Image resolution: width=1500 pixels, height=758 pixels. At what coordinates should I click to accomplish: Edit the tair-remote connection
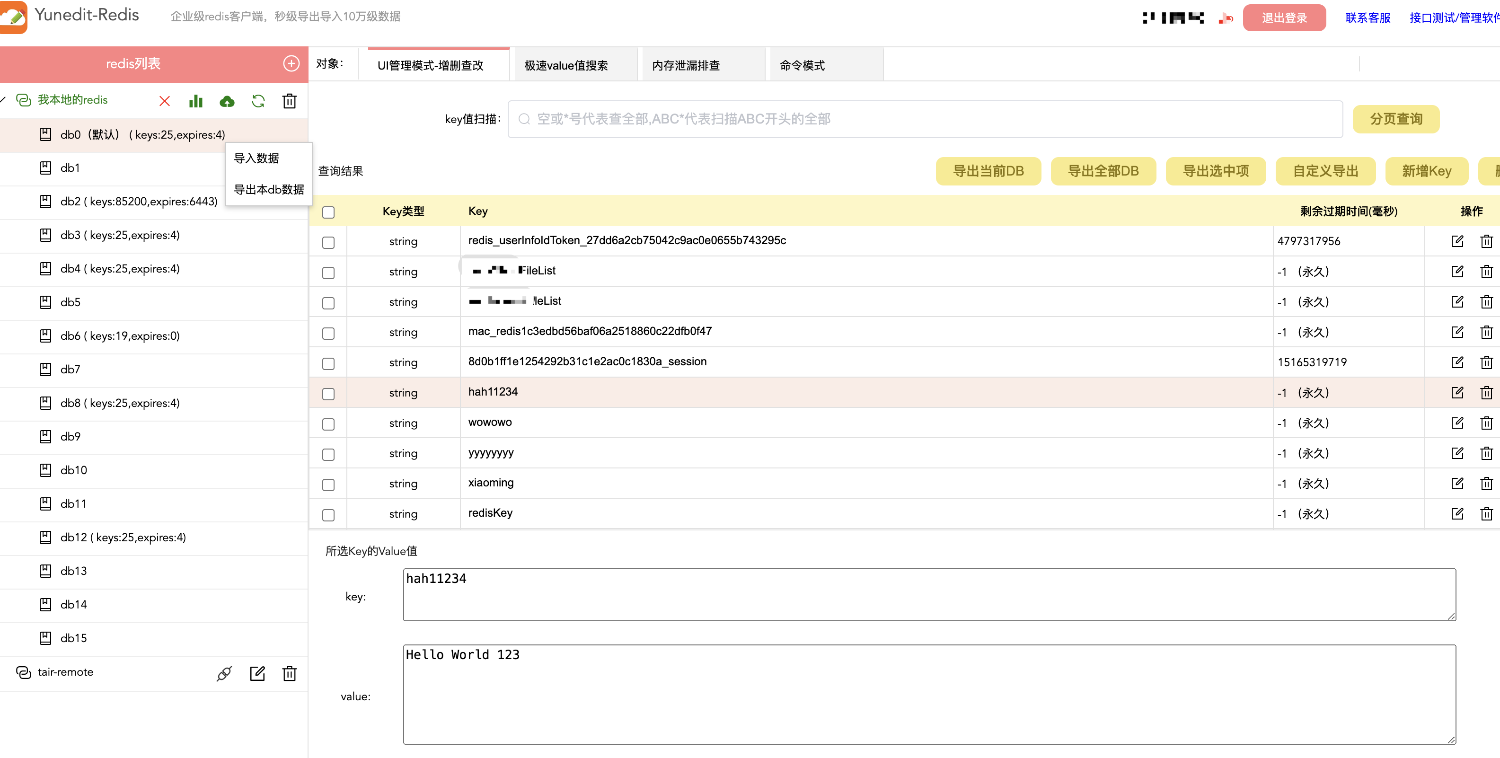coord(257,674)
